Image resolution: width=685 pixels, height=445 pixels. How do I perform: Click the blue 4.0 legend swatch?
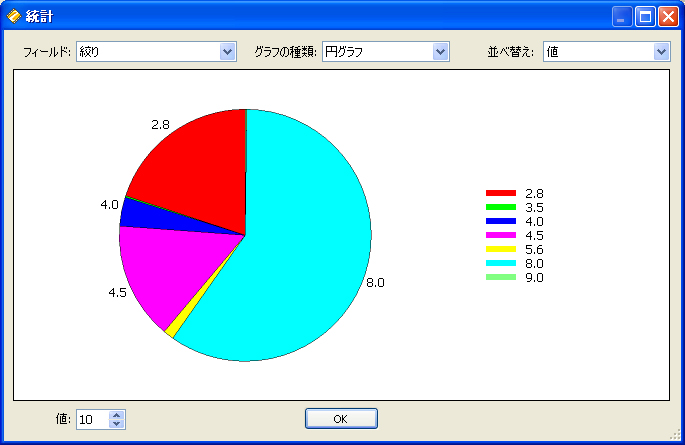(501, 221)
